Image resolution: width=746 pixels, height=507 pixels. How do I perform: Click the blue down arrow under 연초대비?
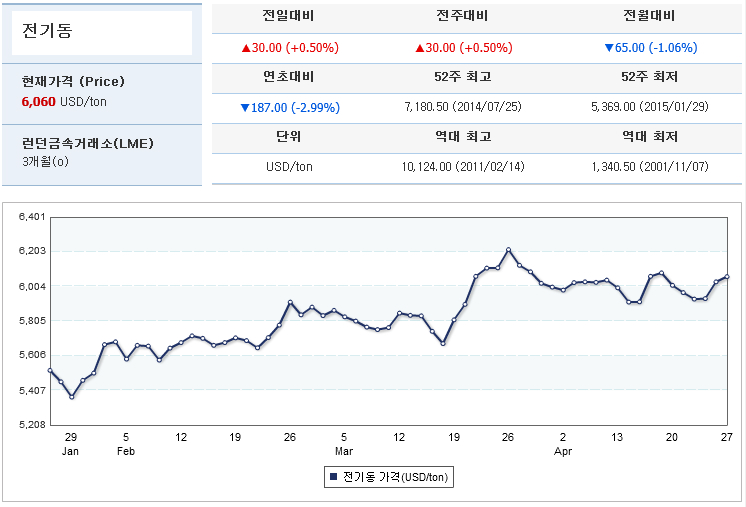[245, 107]
